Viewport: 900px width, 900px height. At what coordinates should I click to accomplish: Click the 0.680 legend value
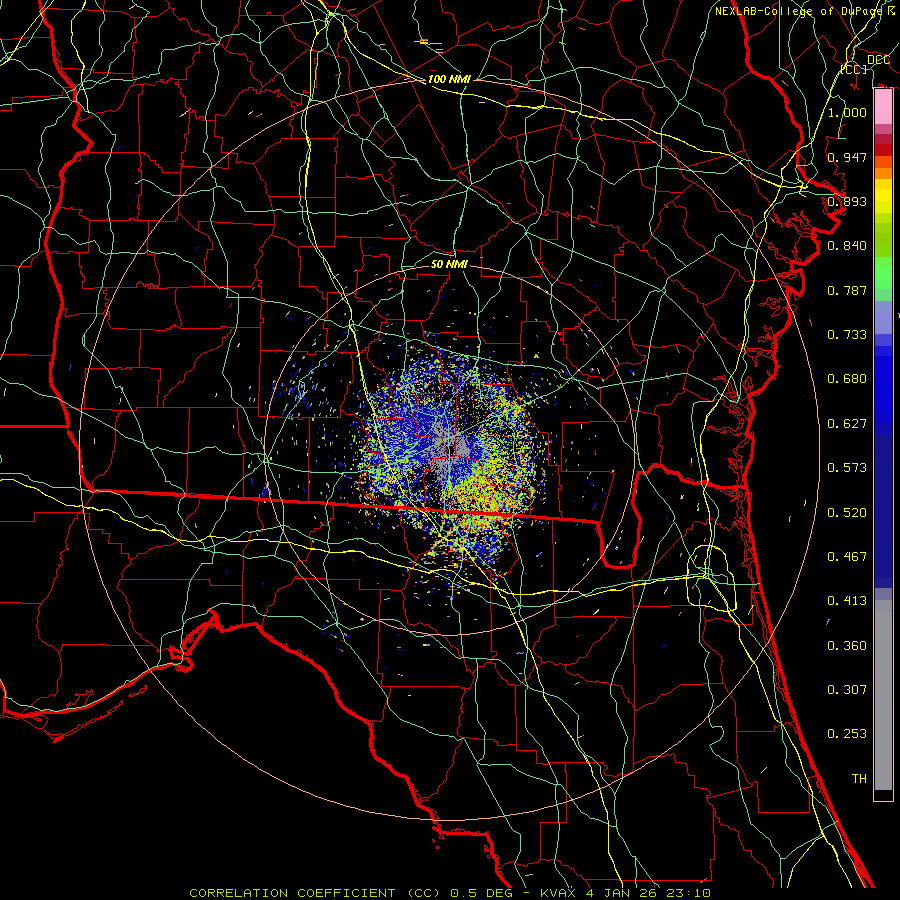847,379
